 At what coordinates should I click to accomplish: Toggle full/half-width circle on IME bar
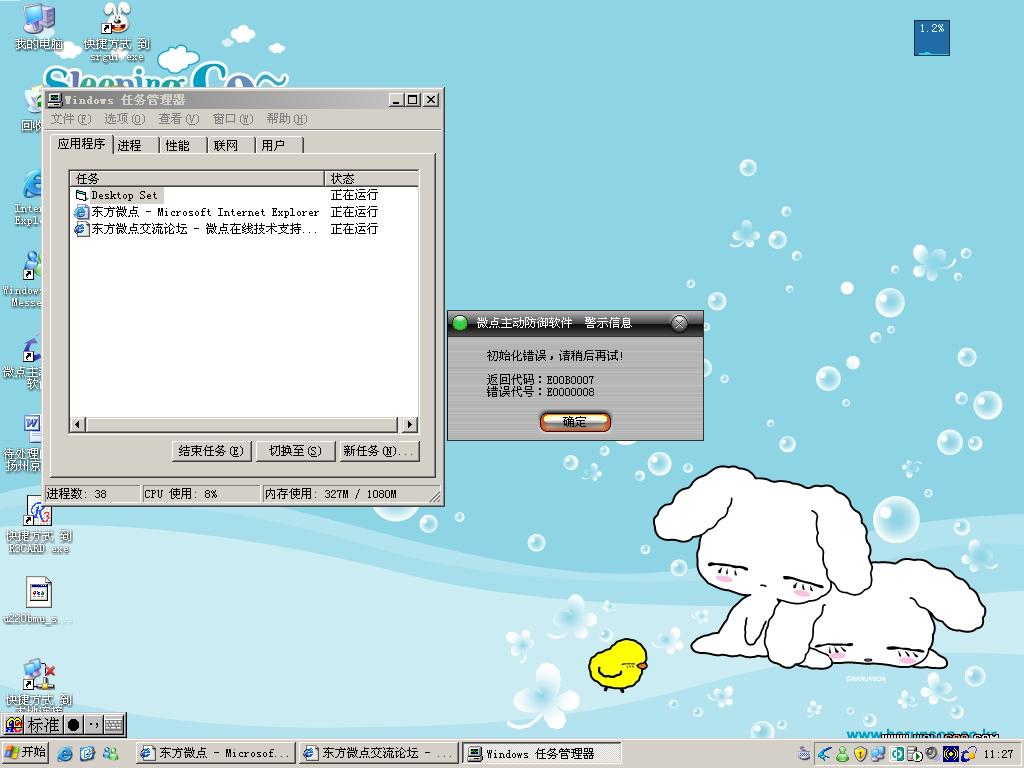click(x=74, y=725)
